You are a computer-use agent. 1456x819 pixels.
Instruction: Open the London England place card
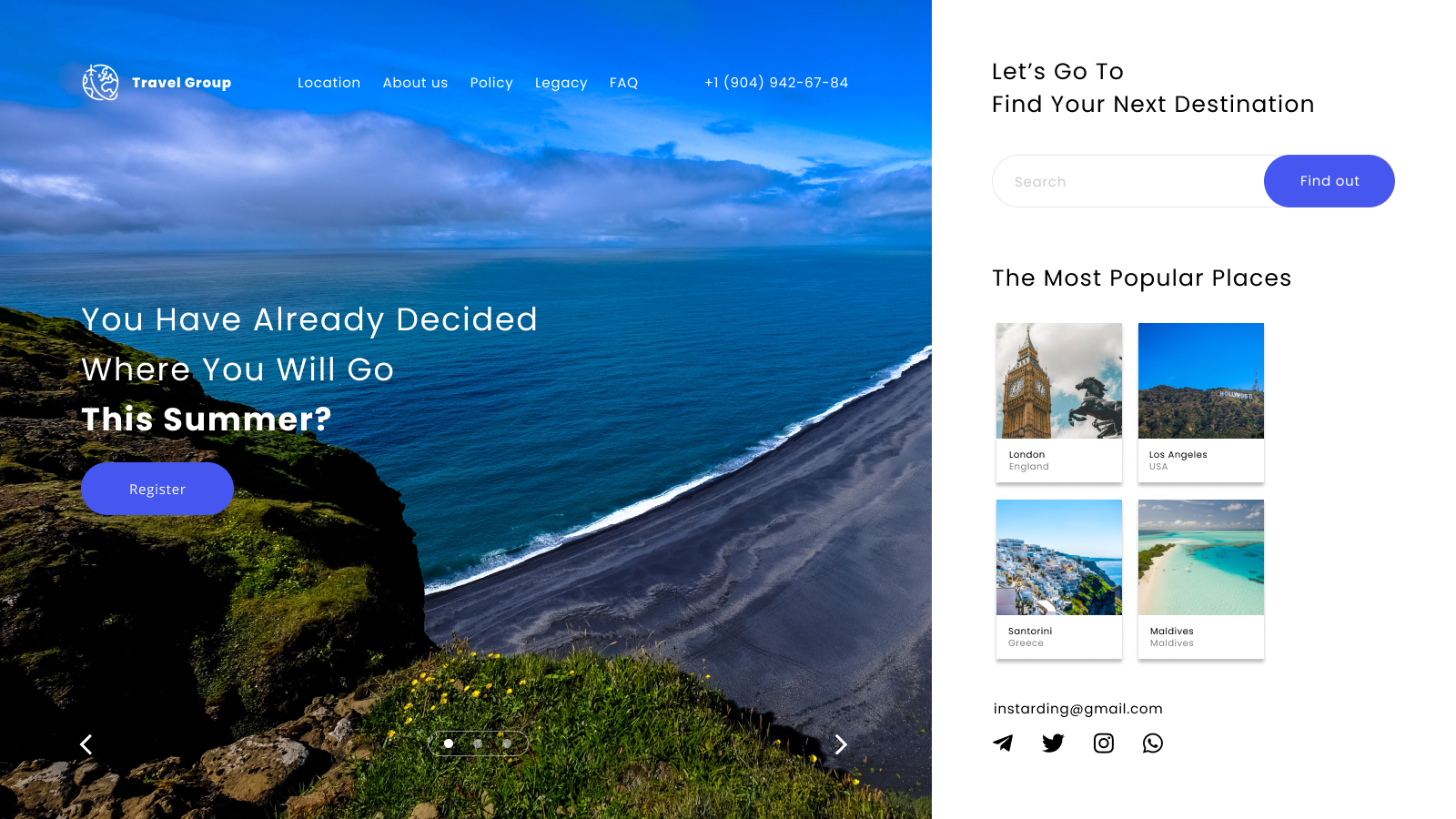(x=1059, y=402)
